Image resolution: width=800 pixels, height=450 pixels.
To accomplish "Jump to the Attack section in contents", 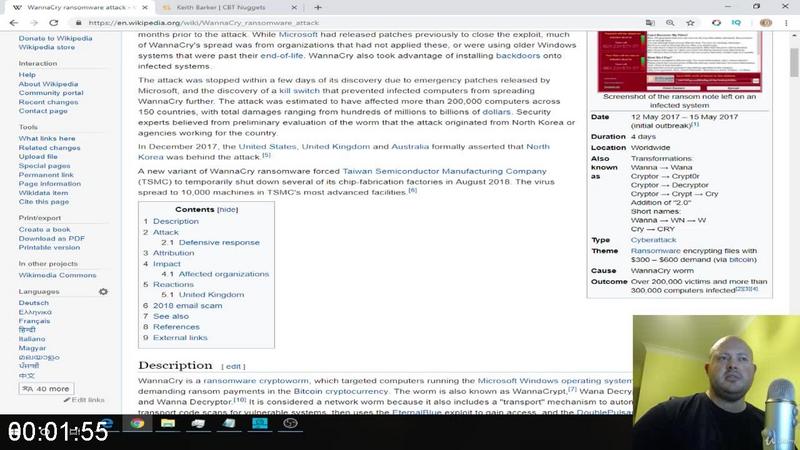I will click(166, 232).
